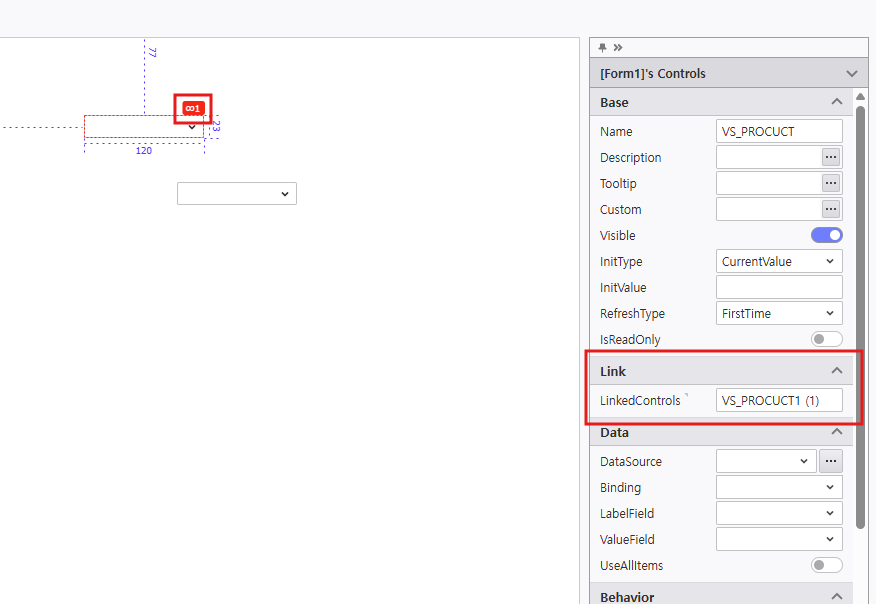Open the InitType dropdown

tap(779, 261)
